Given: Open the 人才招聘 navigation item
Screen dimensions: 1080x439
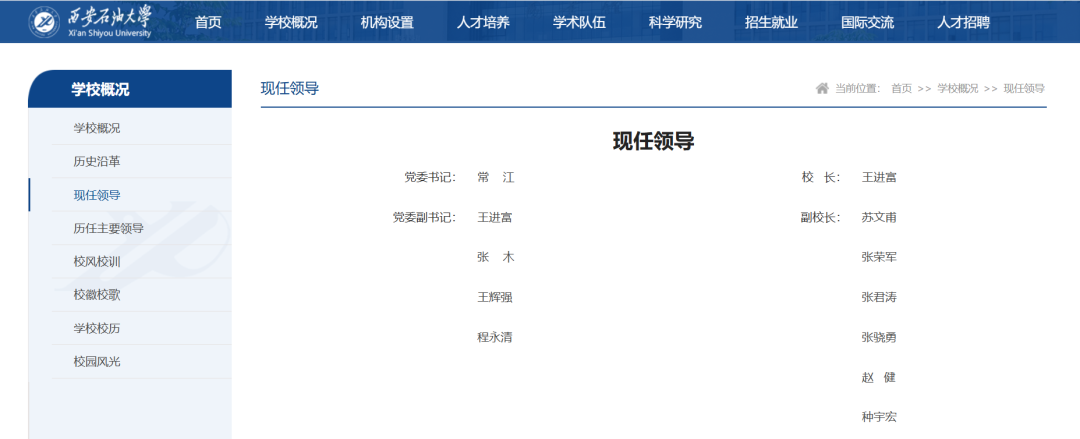Looking at the screenshot, I should [963, 22].
